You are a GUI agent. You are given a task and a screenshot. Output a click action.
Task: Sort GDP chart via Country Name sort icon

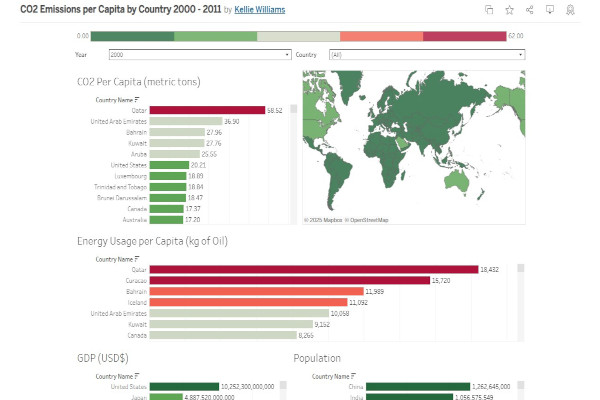(x=134, y=376)
